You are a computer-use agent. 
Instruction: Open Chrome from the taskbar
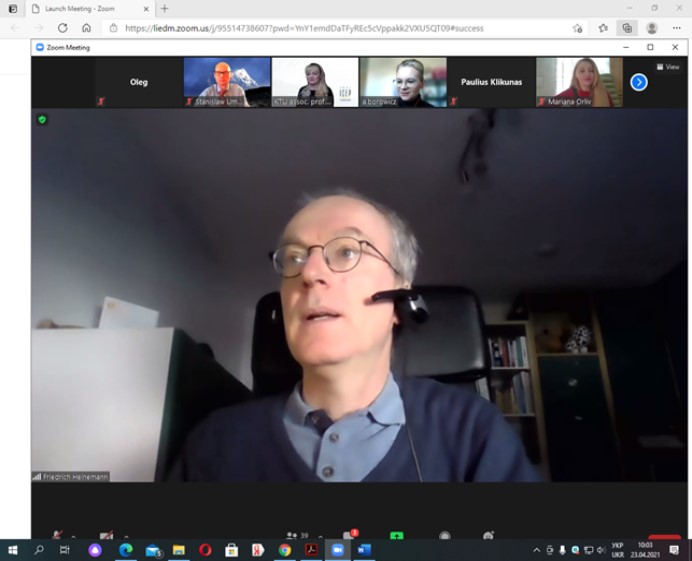click(285, 550)
